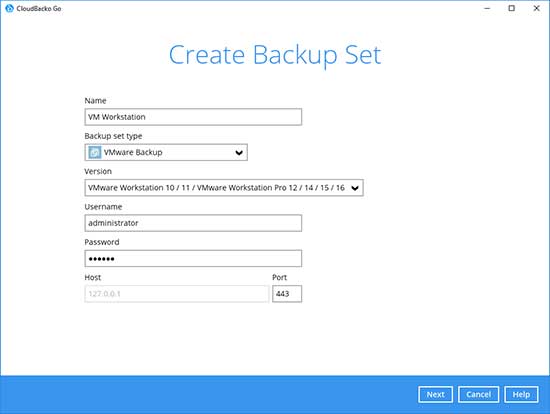This screenshot has height=414, width=550.
Task: Cancel the backup set creation
Action: (478, 394)
